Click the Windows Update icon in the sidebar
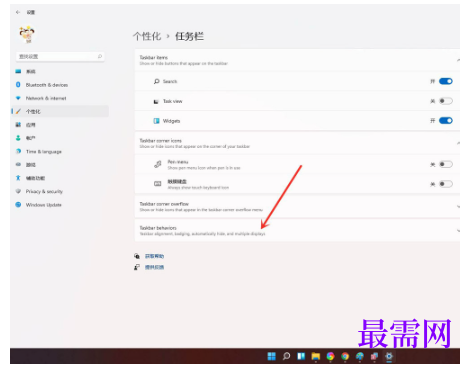Image resolution: width=470 pixels, height=365 pixels. 18,205
